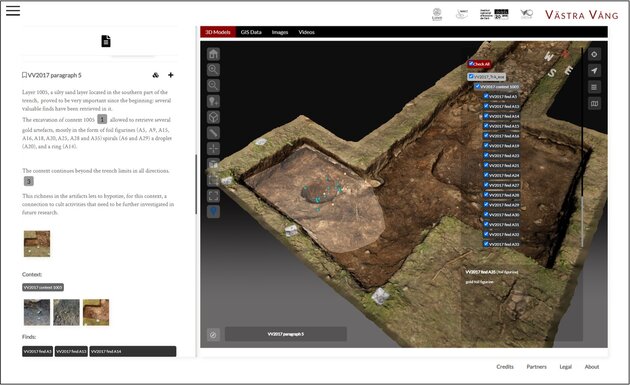630x385 pixels.
Task: Toggle the 3D cube view tool
Action: pos(213,117)
